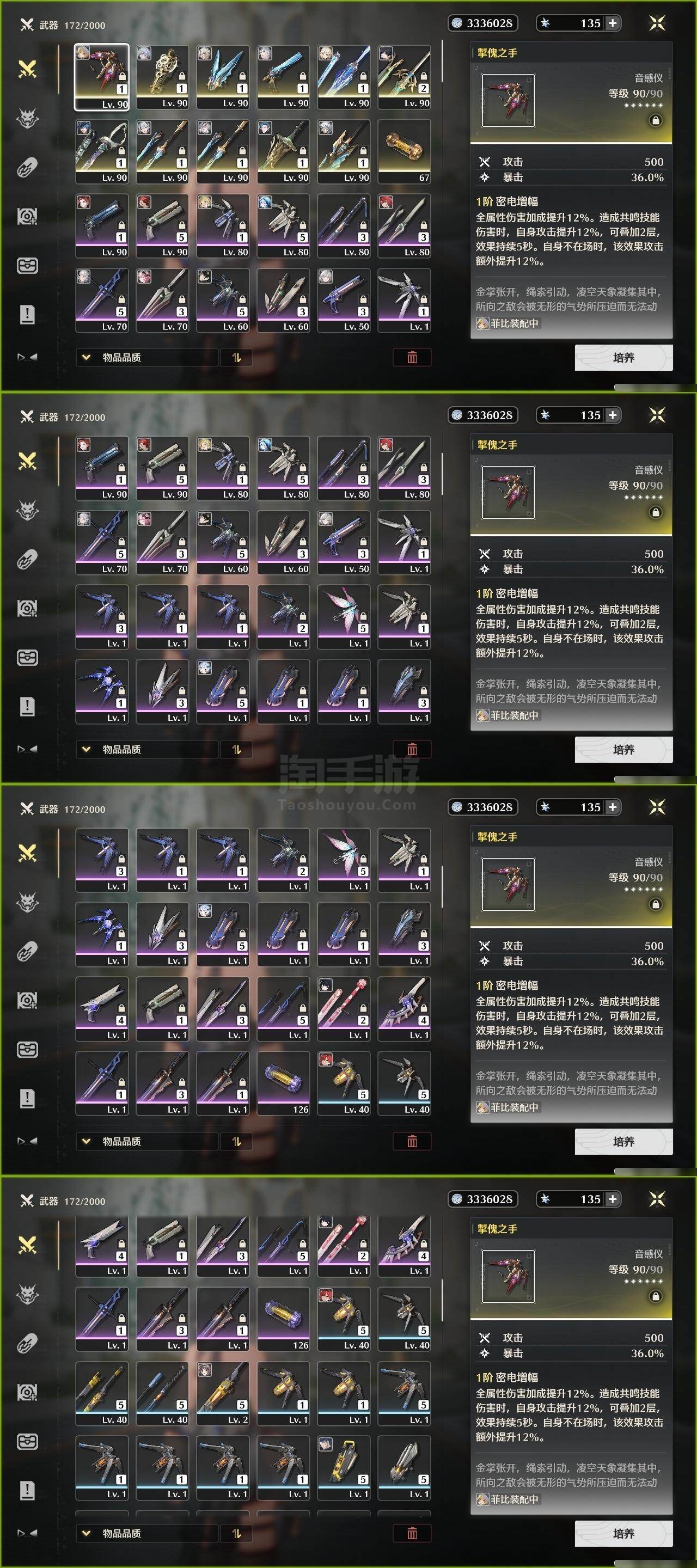Click the 培养 button in the first screenshot
The image size is (697, 1568).
click(623, 358)
